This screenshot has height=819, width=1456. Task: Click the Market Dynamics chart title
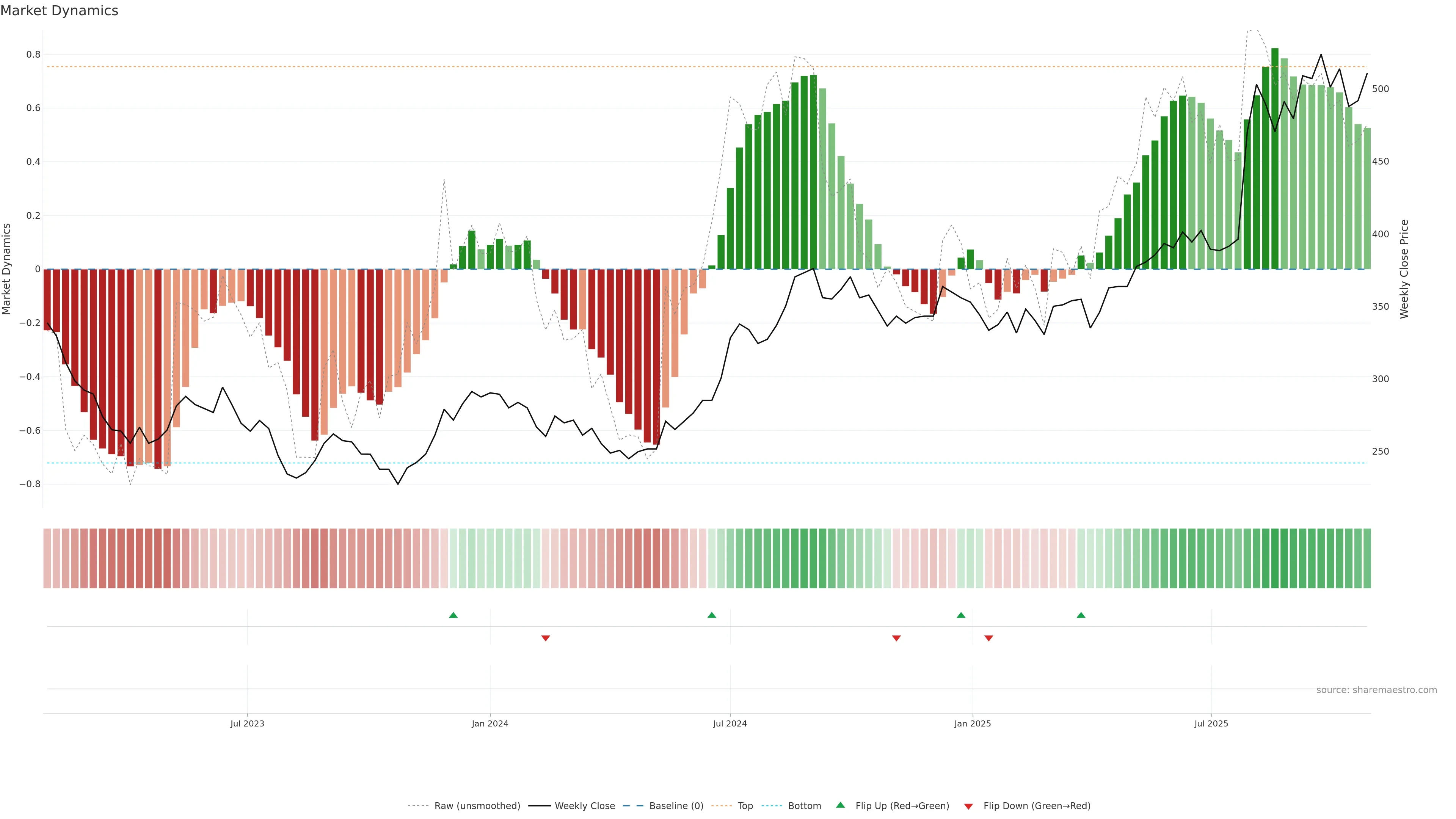tap(60, 11)
